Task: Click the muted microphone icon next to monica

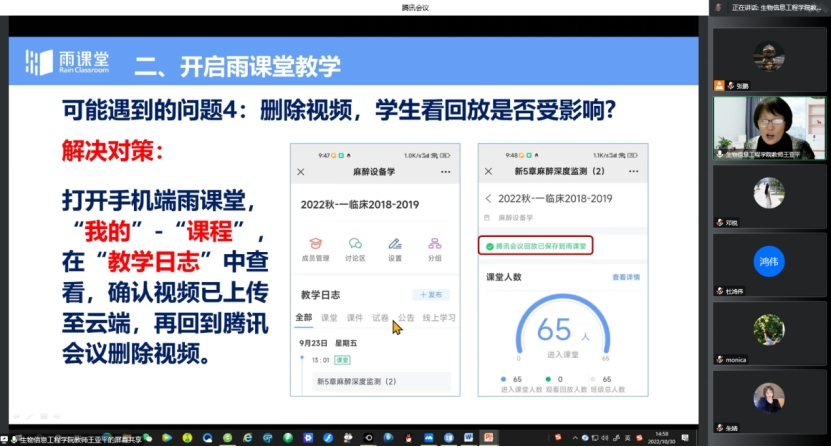Action: [720, 360]
